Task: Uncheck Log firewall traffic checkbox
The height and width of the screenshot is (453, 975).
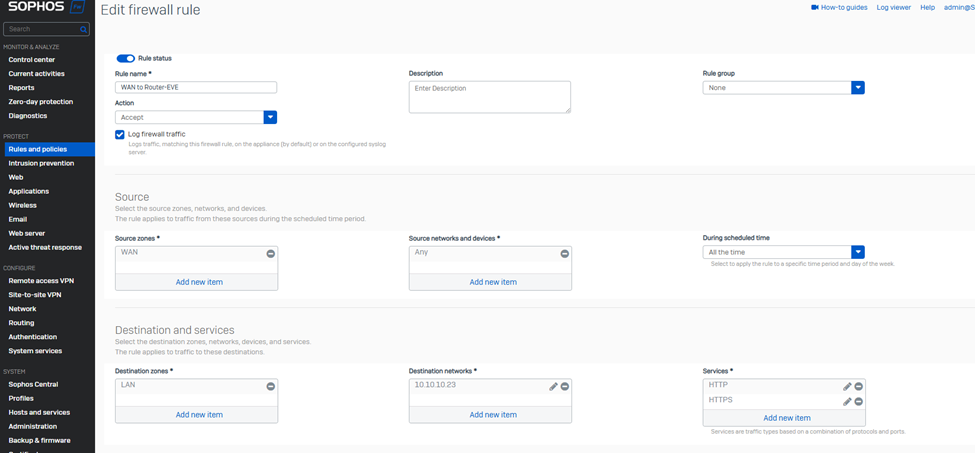Action: click(x=120, y=134)
